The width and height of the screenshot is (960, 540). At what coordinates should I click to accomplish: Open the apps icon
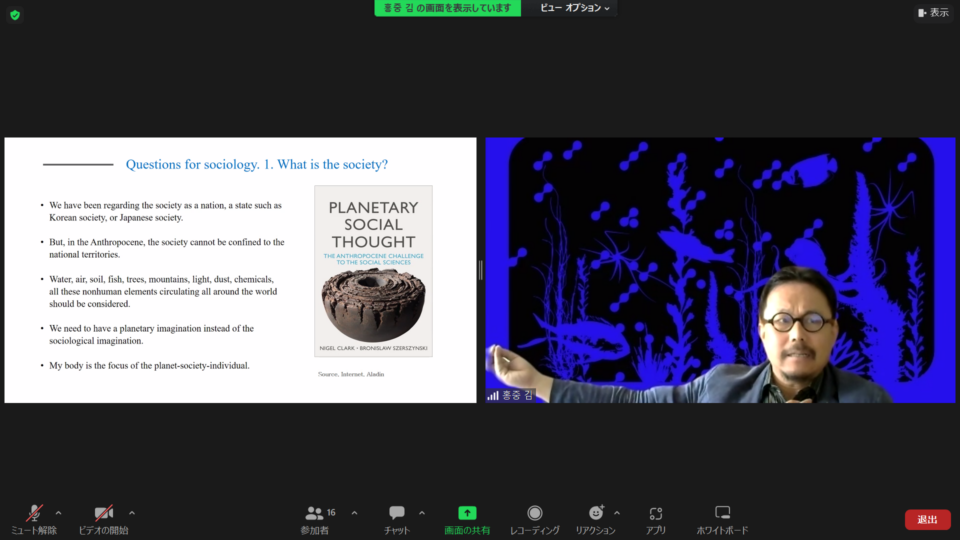pyautogui.click(x=656, y=513)
